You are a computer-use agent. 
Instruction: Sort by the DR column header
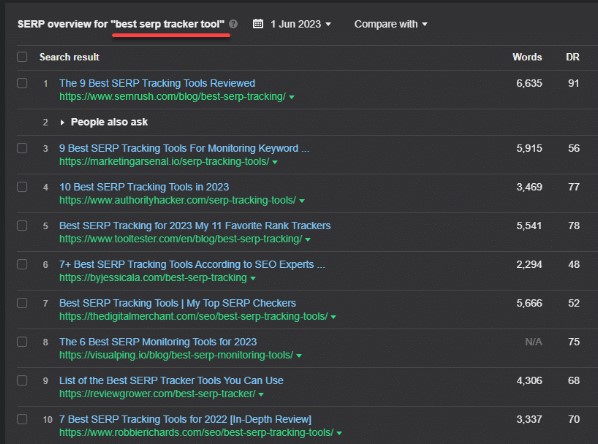572,57
